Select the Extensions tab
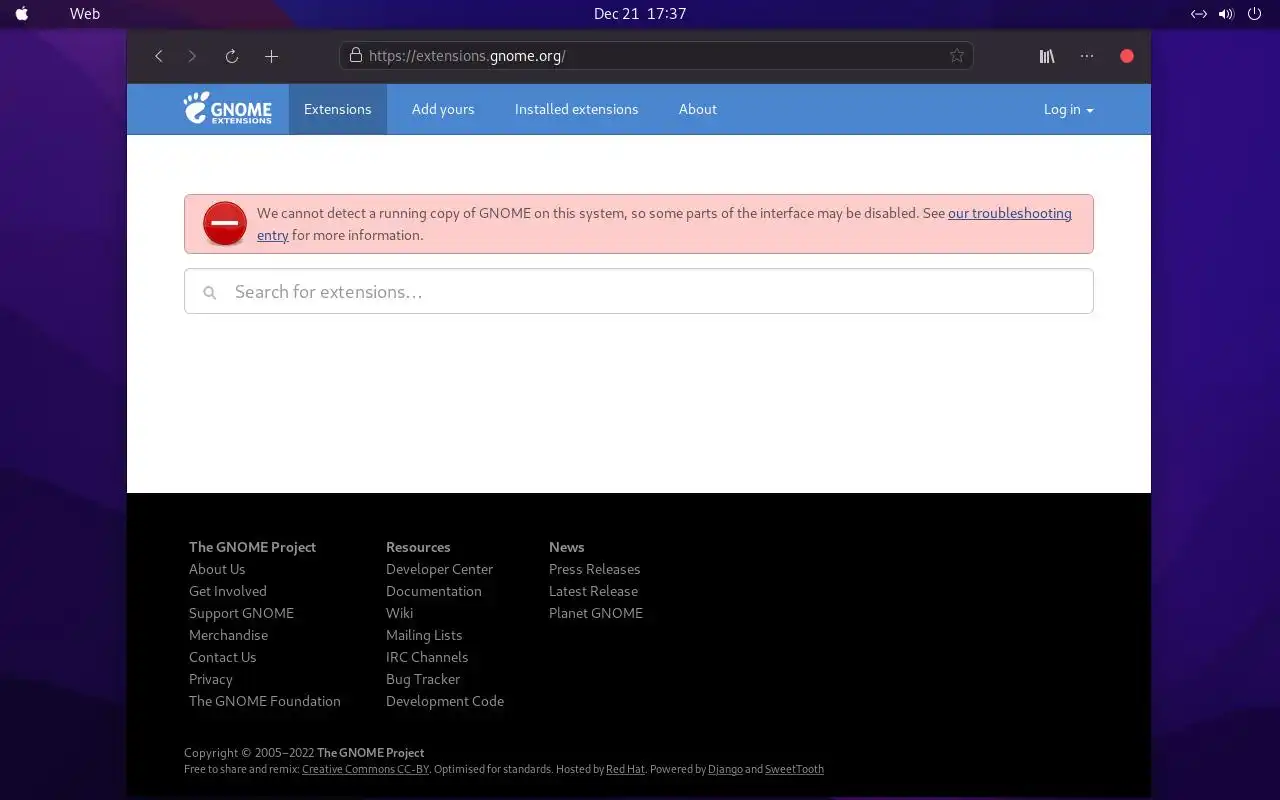Image resolution: width=1280 pixels, height=800 pixels. pyautogui.click(x=338, y=109)
